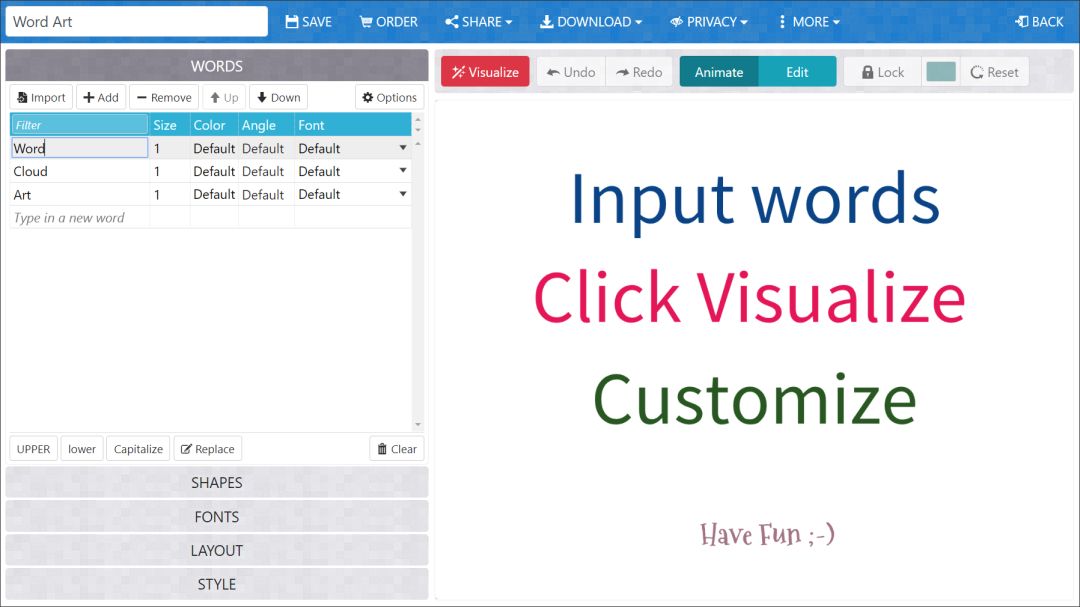Image resolution: width=1080 pixels, height=607 pixels.
Task: Open the Privacy dropdown menu
Action: click(709, 21)
